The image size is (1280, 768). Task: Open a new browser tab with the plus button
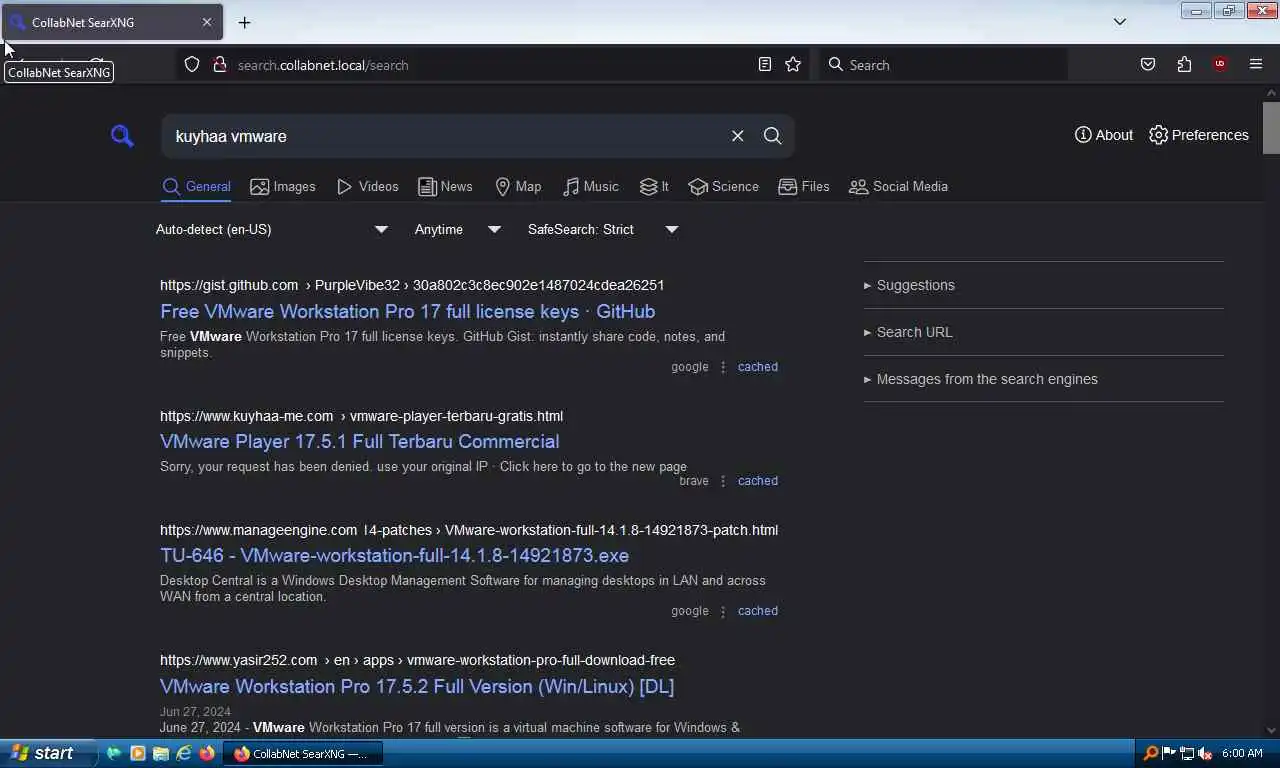click(x=244, y=22)
